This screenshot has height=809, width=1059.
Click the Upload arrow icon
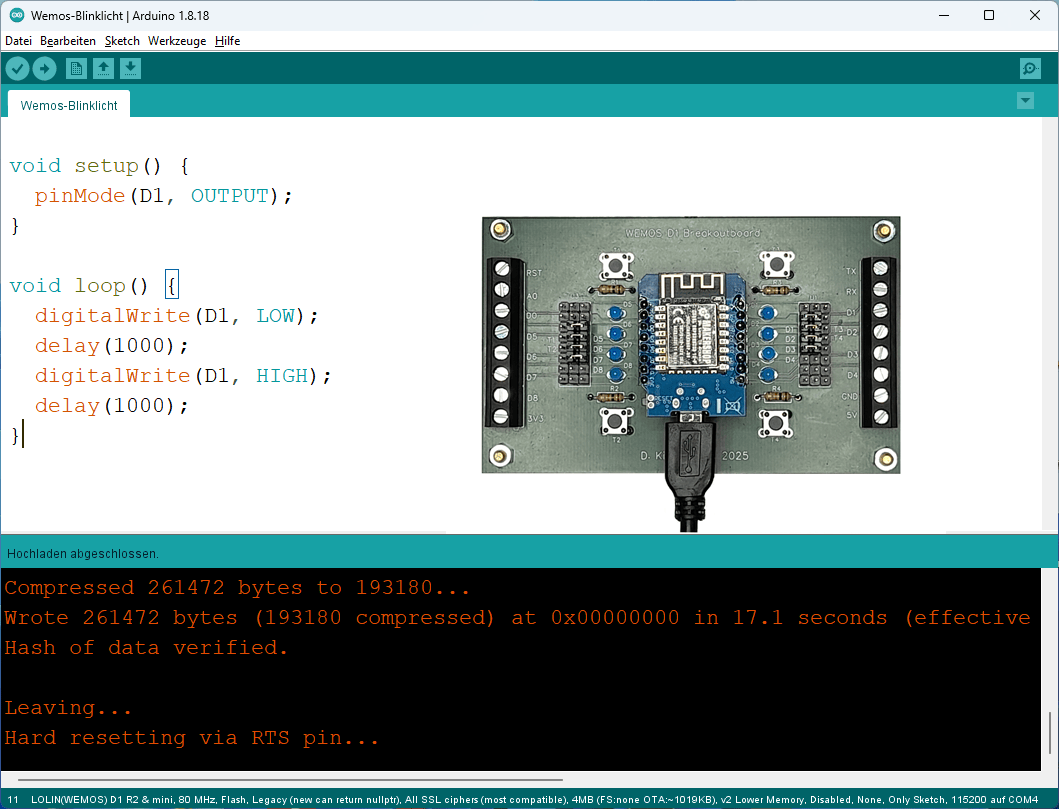click(x=45, y=68)
